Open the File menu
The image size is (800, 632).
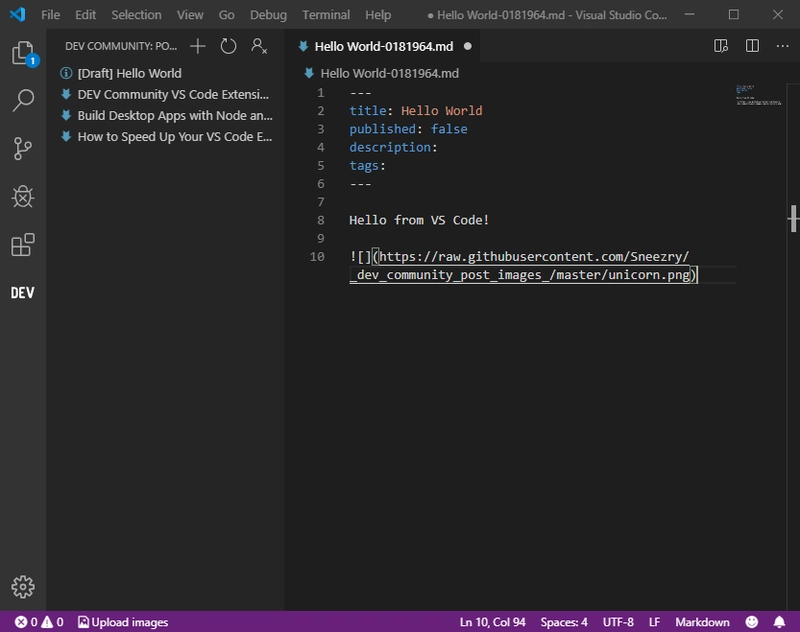[51, 15]
